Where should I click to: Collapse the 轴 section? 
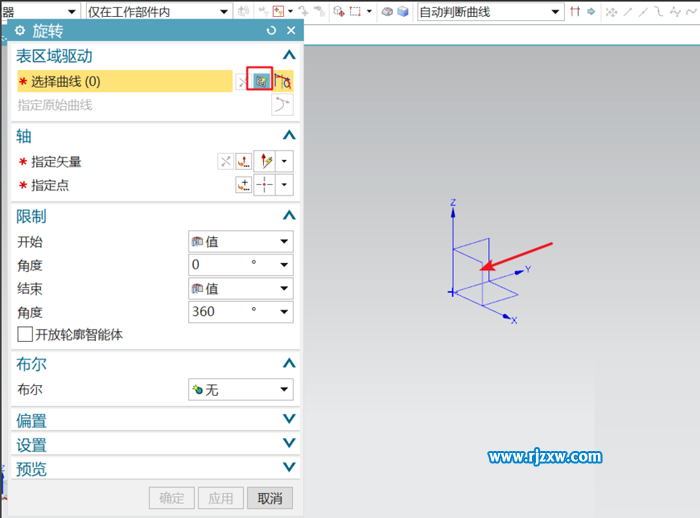(289, 135)
